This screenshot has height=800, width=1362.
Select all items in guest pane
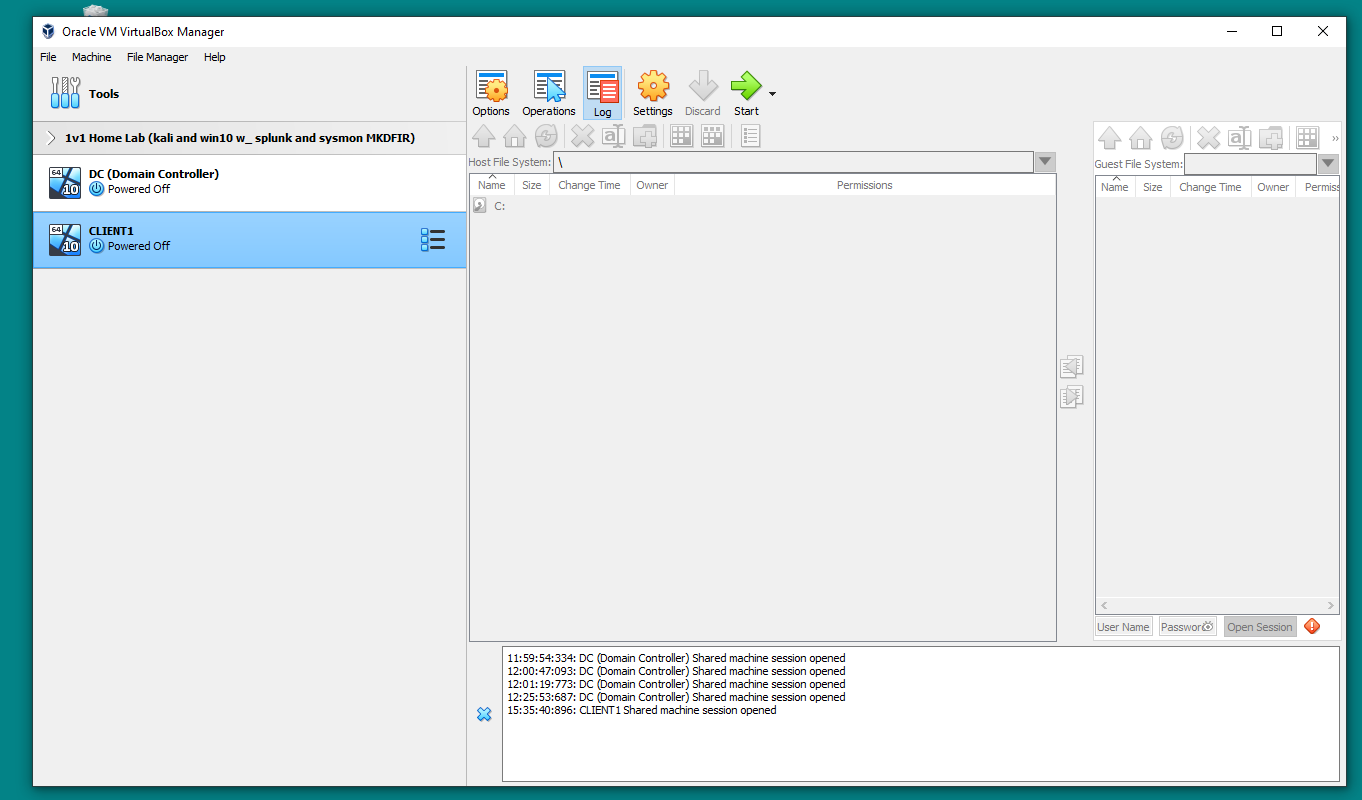pos(1307,138)
